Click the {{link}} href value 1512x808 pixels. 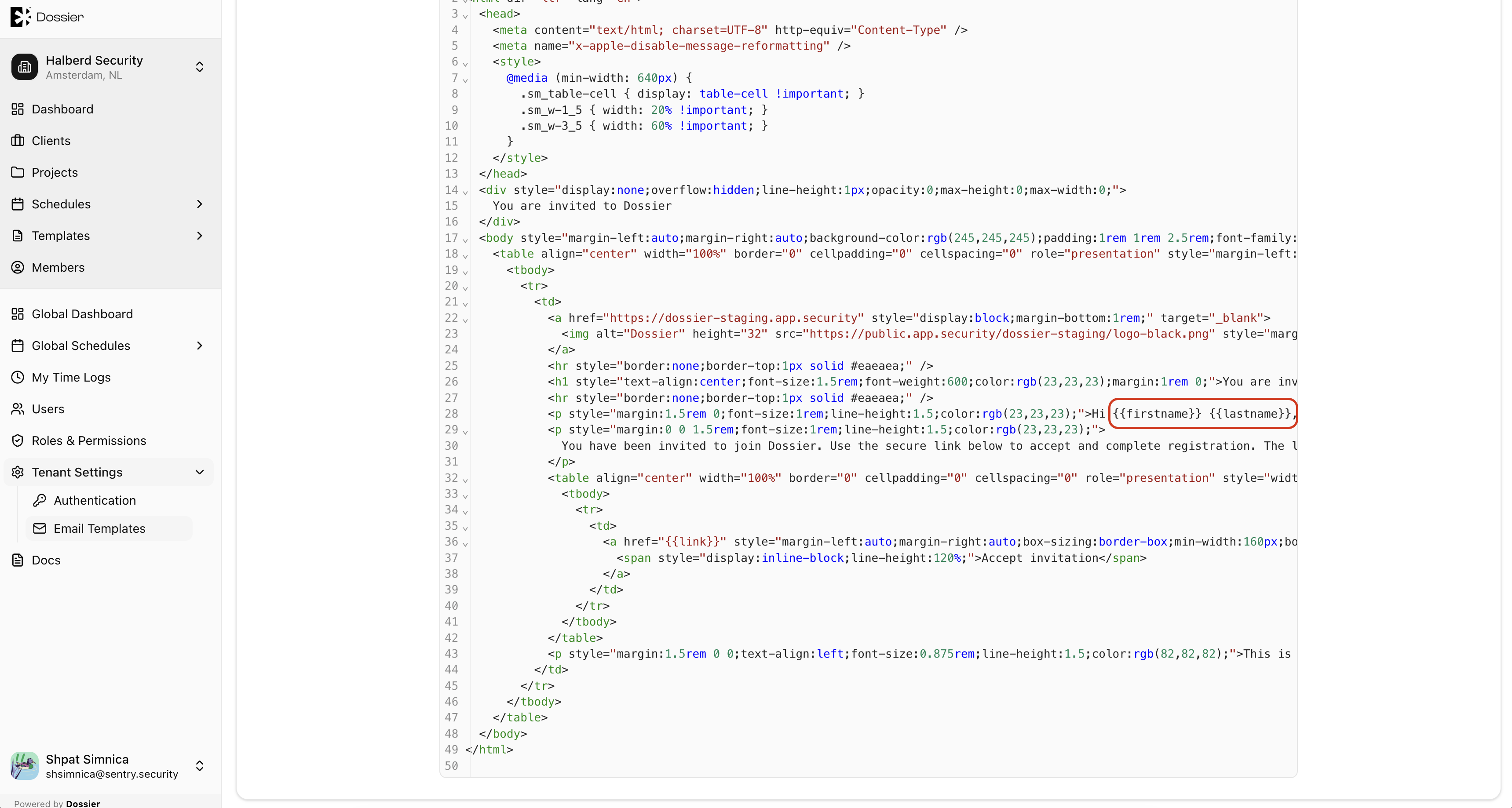coord(692,542)
